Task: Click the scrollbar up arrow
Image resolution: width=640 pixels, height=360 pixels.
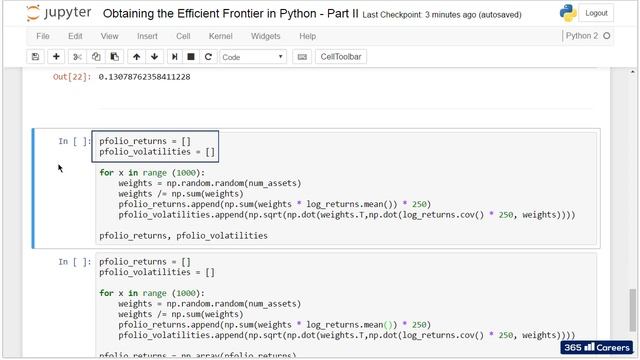Action: coord(632,72)
